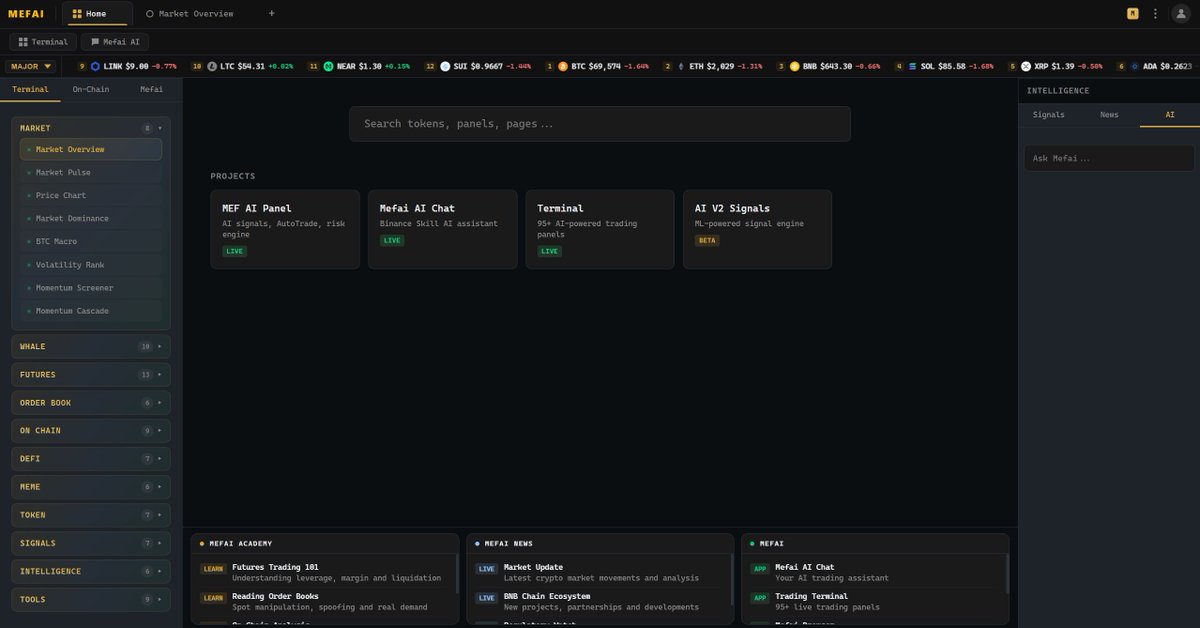Open the three-dot options menu
This screenshot has height=628, width=1200.
pyautogui.click(x=1156, y=14)
